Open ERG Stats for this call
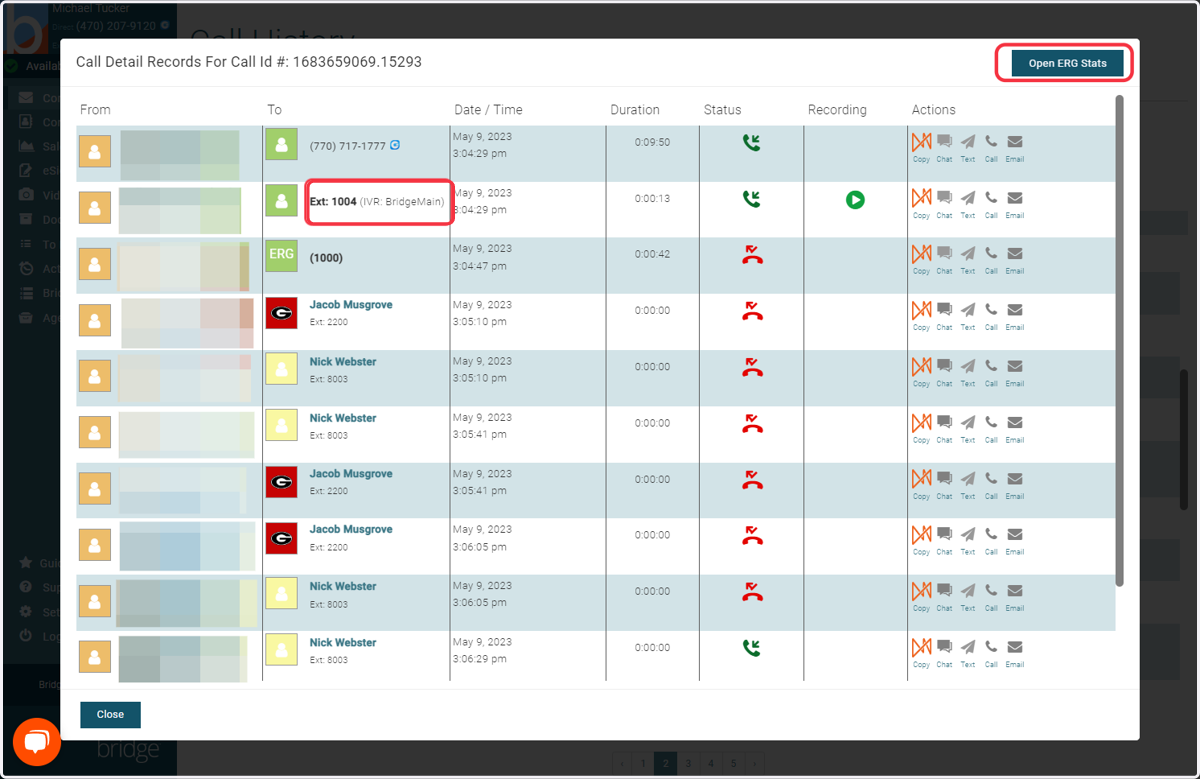1200x779 pixels. coord(1067,63)
